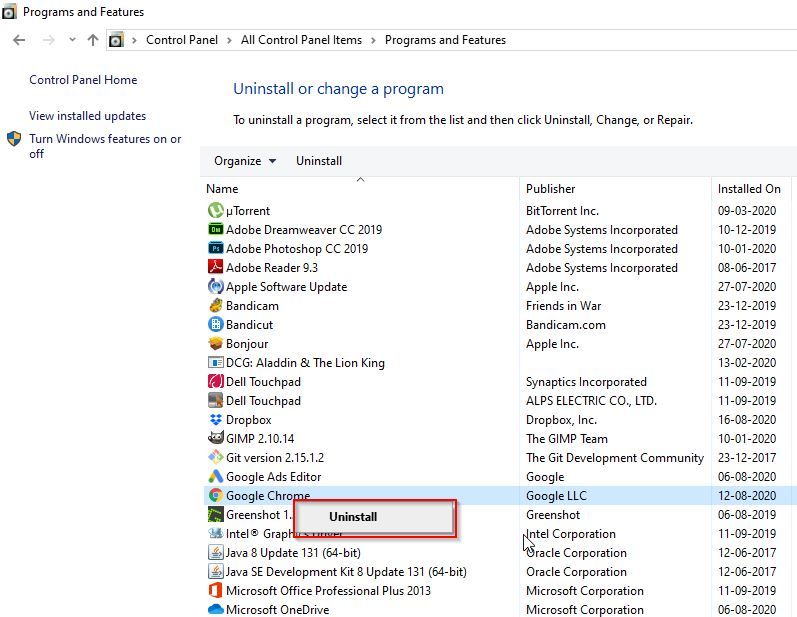
Task: Click the Programs and Features breadcrumb
Action: coord(445,40)
